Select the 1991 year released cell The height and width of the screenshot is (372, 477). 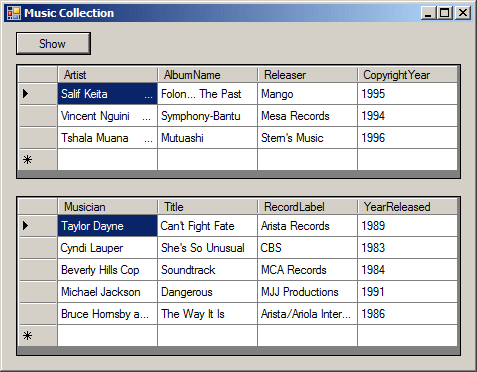(407, 292)
